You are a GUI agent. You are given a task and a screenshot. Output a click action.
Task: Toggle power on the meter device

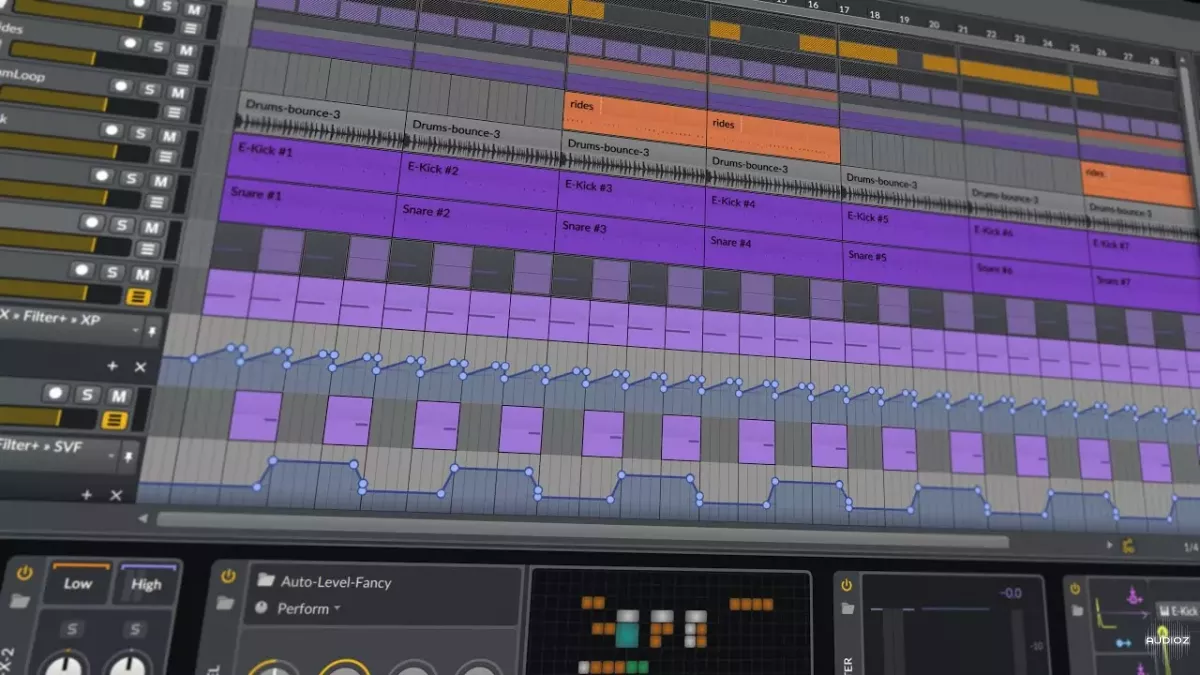(x=847, y=584)
